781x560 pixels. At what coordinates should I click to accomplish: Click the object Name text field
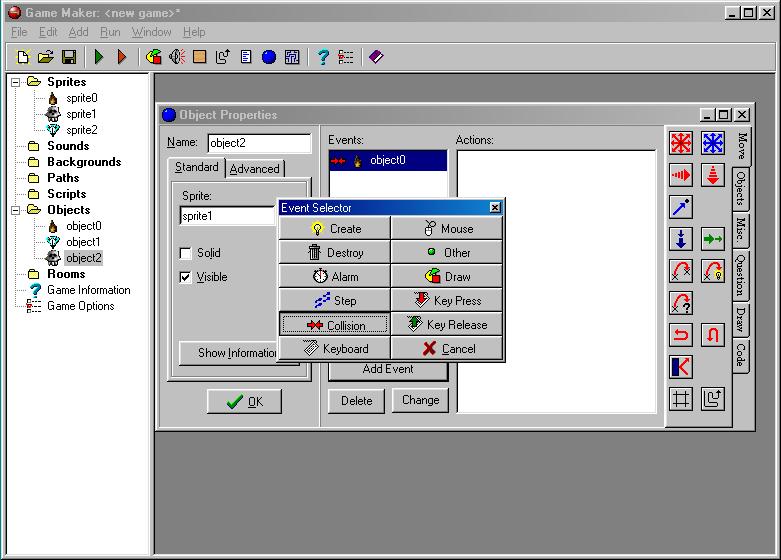click(259, 143)
